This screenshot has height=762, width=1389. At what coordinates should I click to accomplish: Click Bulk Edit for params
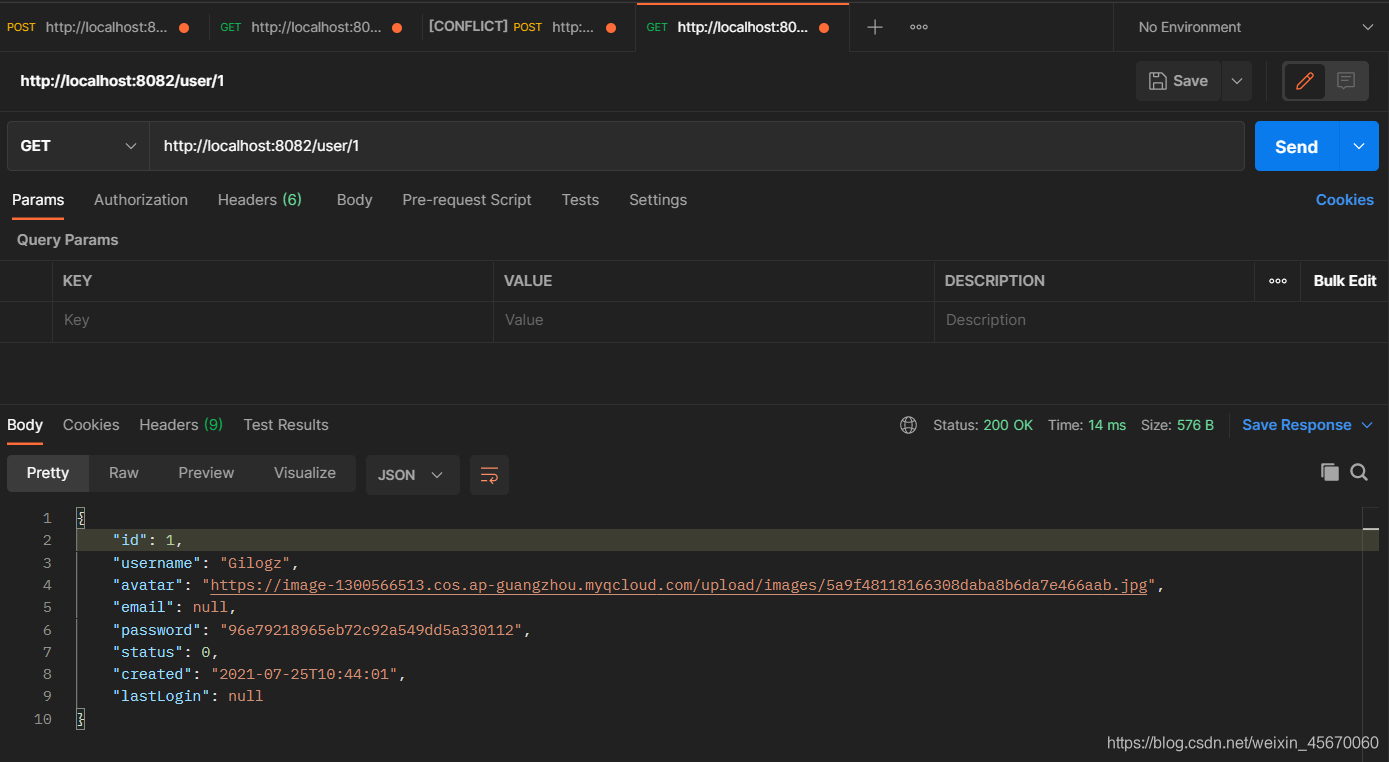(1344, 281)
